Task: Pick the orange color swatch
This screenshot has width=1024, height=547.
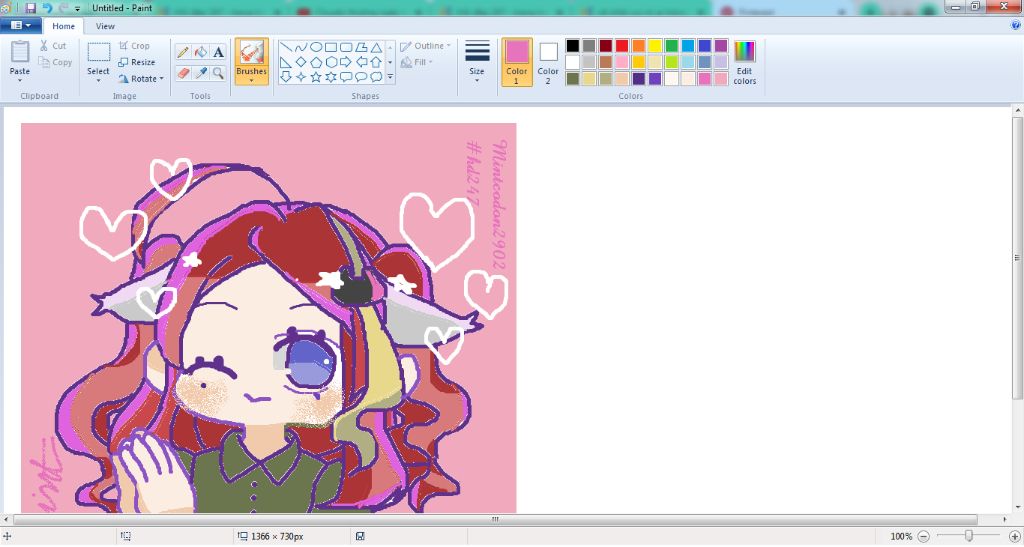Action: point(639,46)
